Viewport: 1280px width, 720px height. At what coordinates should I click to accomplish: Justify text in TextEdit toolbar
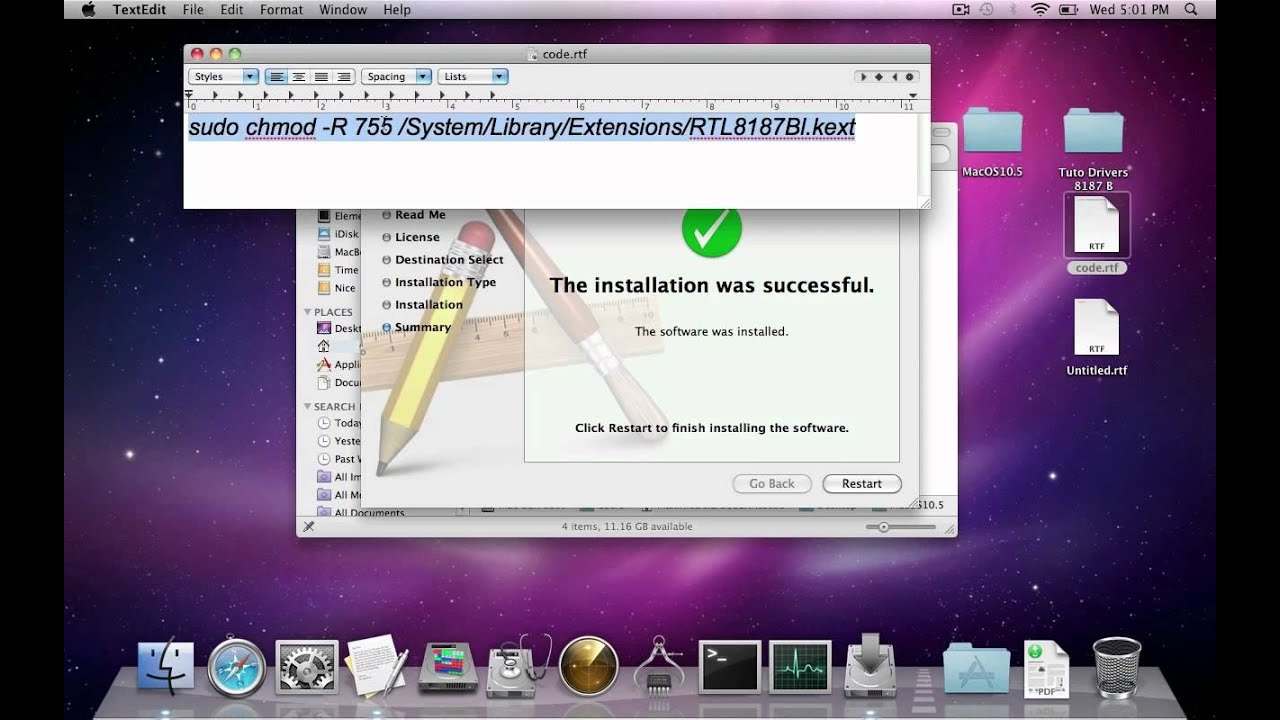click(x=321, y=76)
